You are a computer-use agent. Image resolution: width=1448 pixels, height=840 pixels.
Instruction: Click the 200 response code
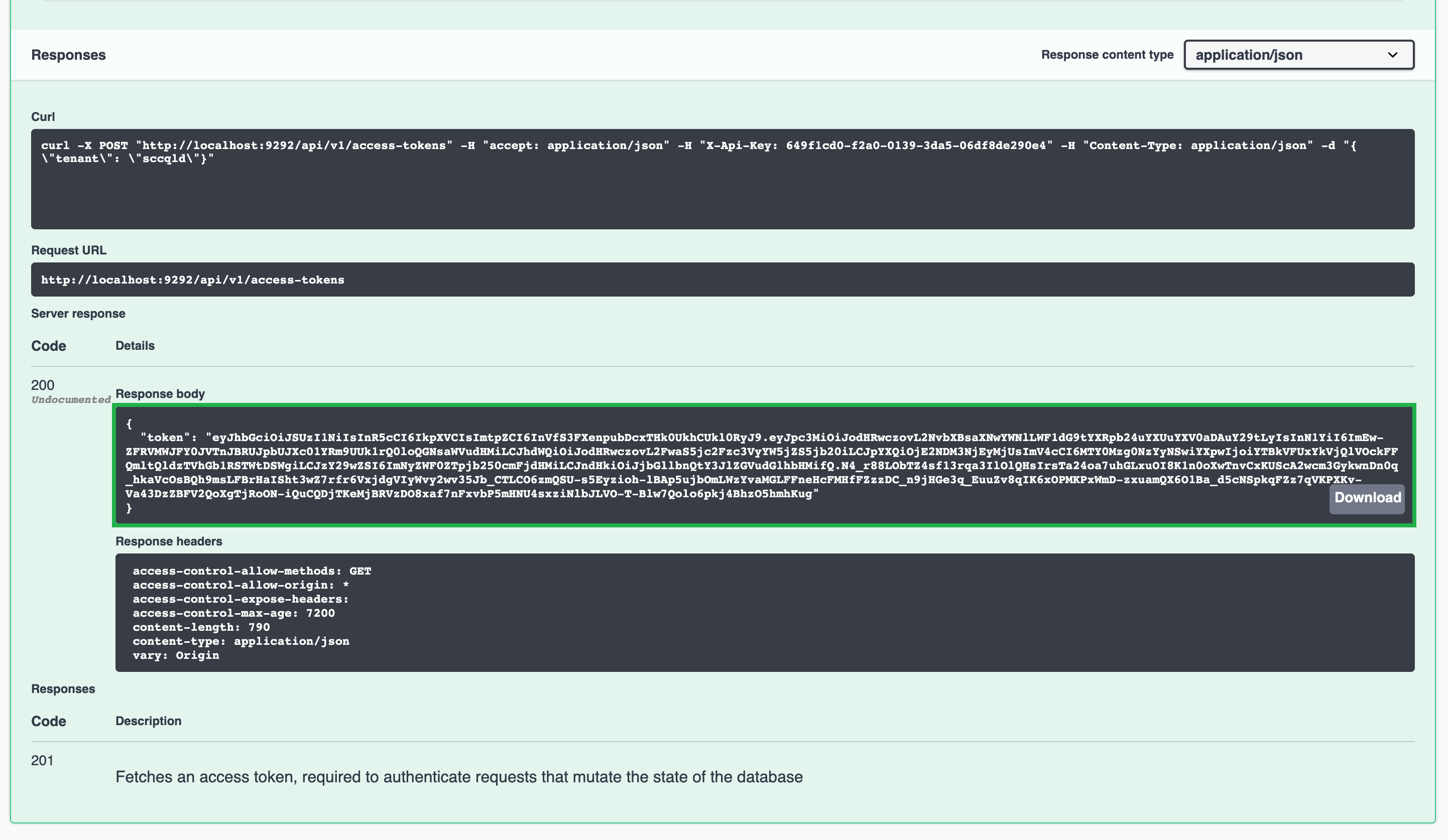[43, 385]
